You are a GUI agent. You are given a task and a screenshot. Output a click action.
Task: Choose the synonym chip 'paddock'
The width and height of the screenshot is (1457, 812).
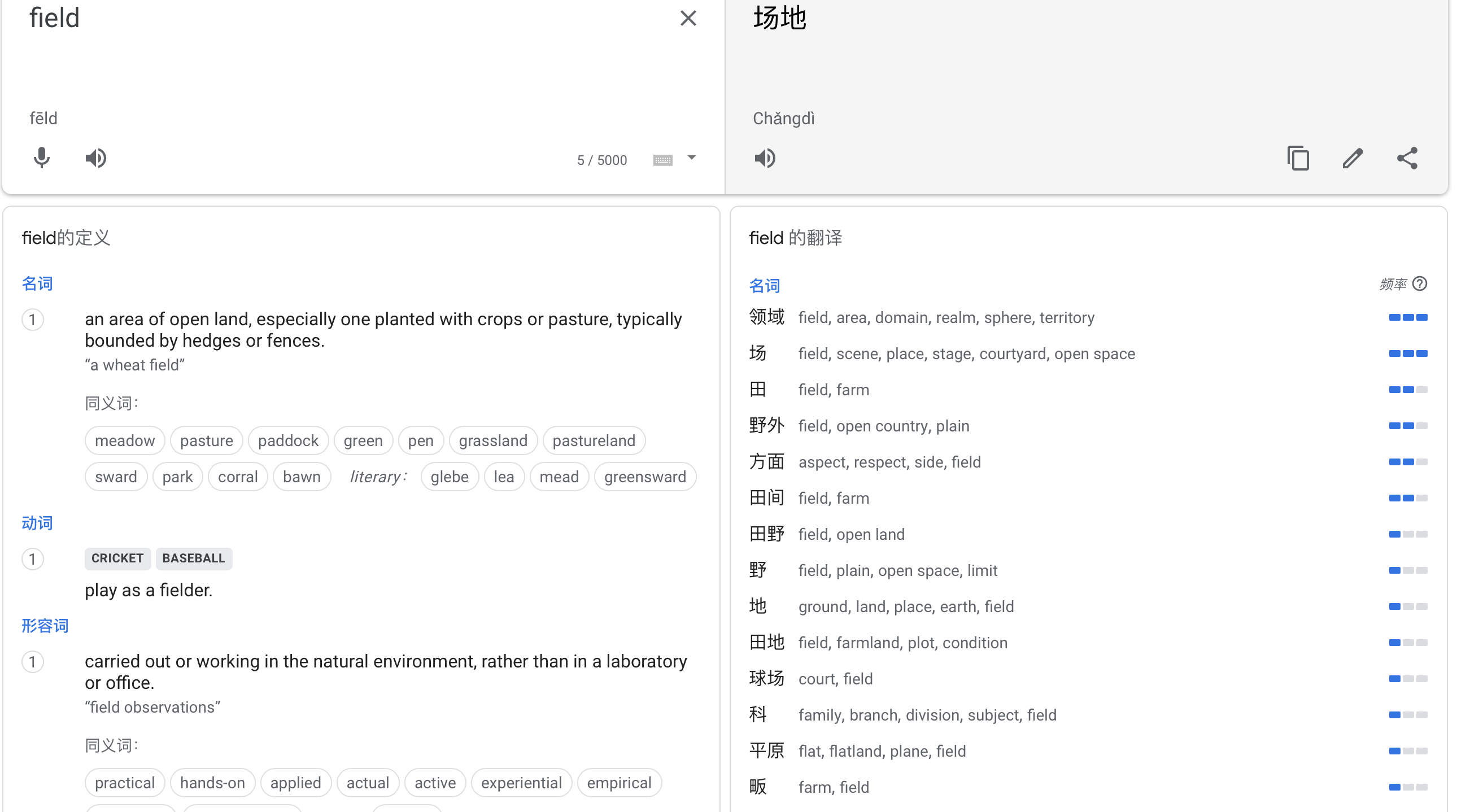(288, 440)
